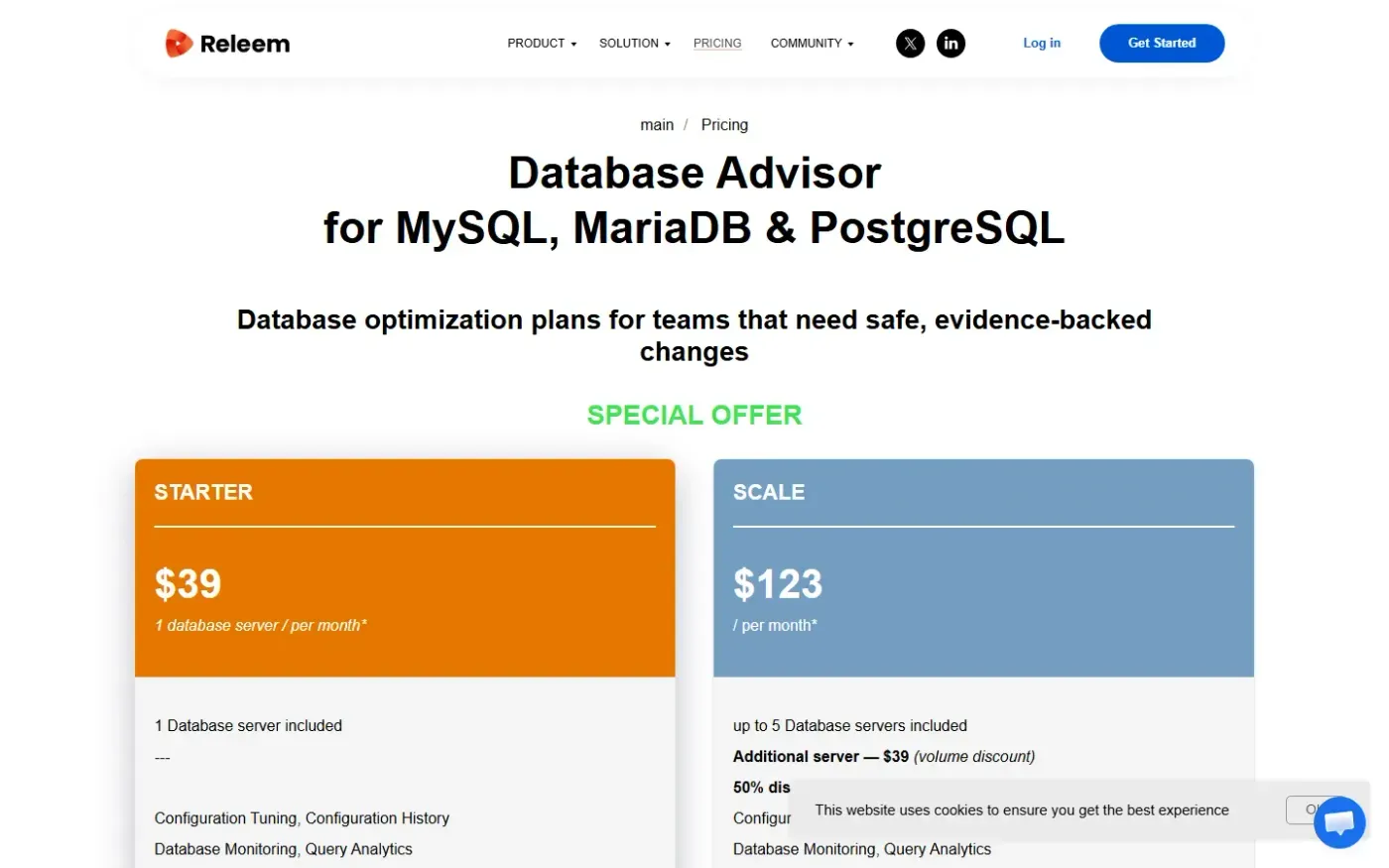Viewport: 1389px width, 868px height.
Task: Click the SPECIAL OFFER heading
Action: click(x=694, y=415)
